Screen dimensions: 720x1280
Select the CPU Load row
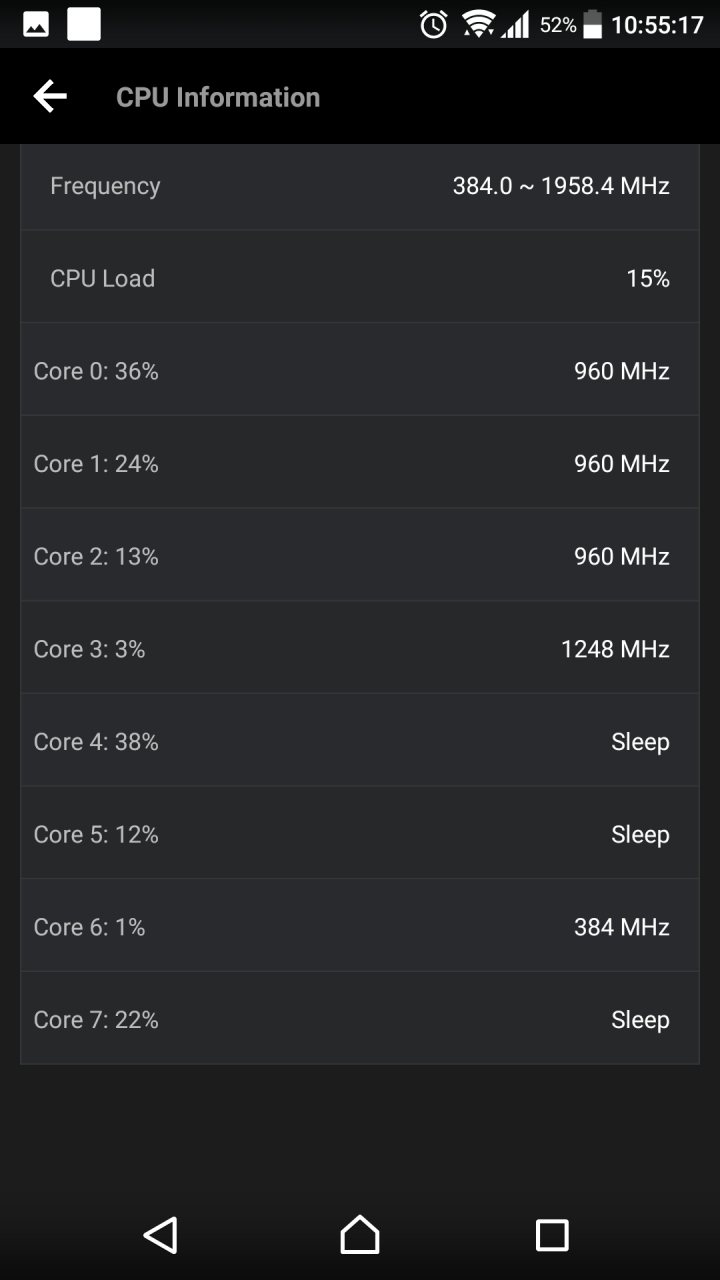(x=360, y=278)
